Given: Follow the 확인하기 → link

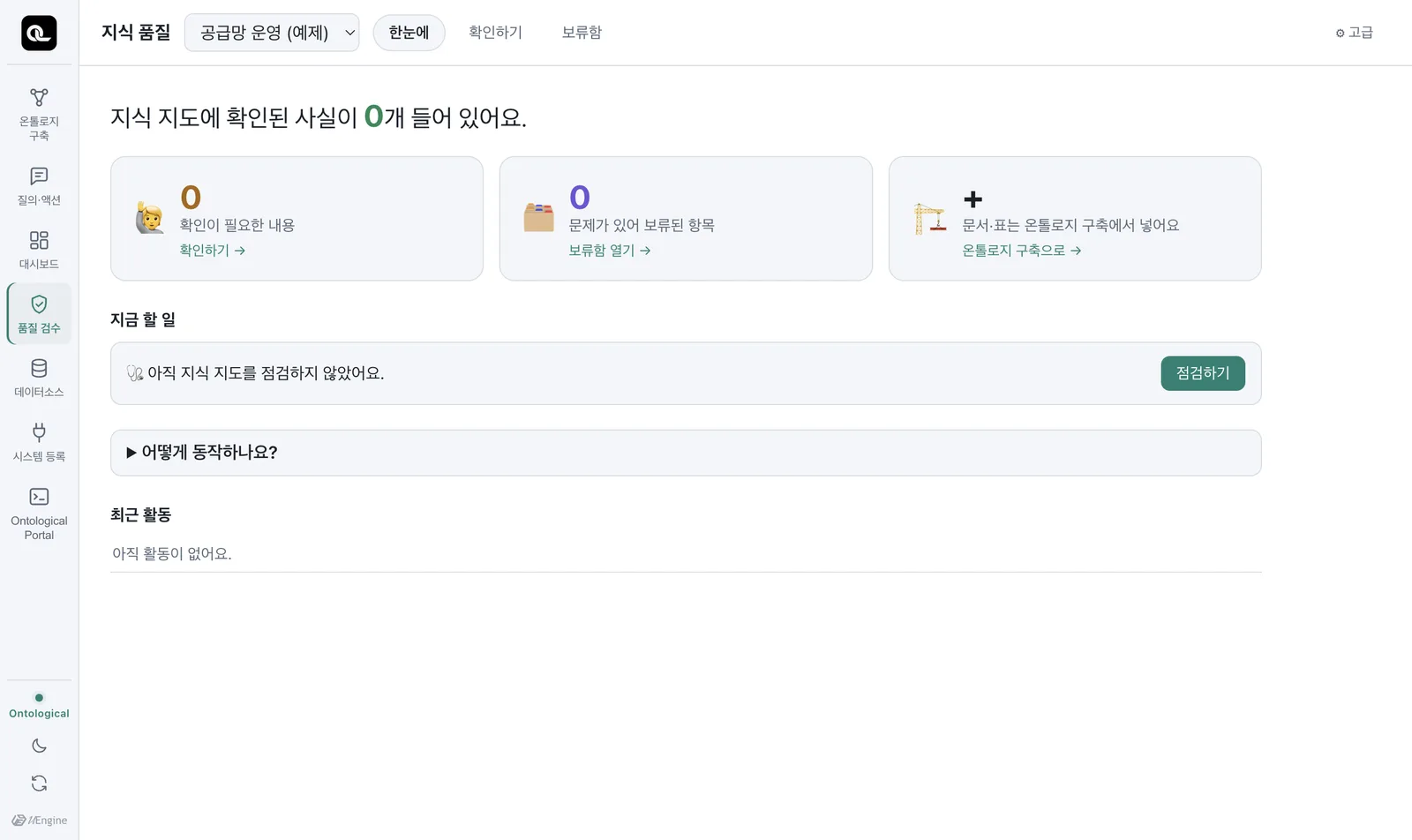Looking at the screenshot, I should (x=213, y=251).
